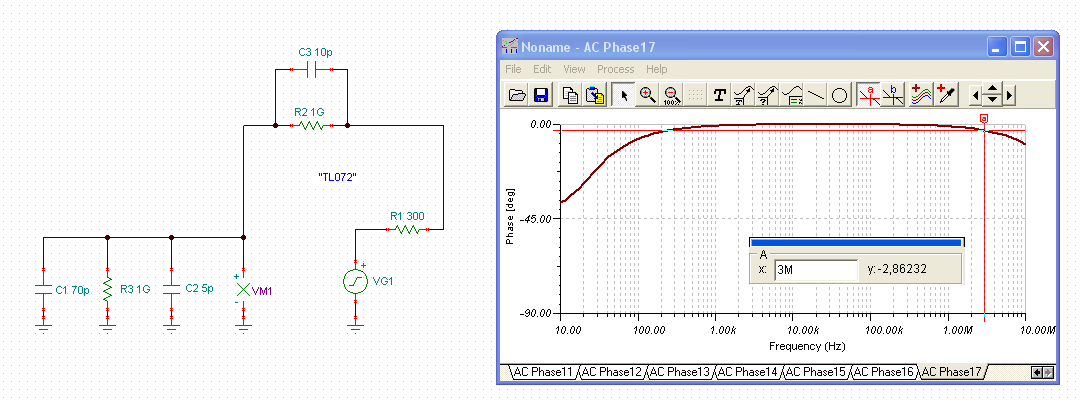Open the Process menu
Image resolution: width=1081 pixels, height=405 pixels.
[616, 69]
